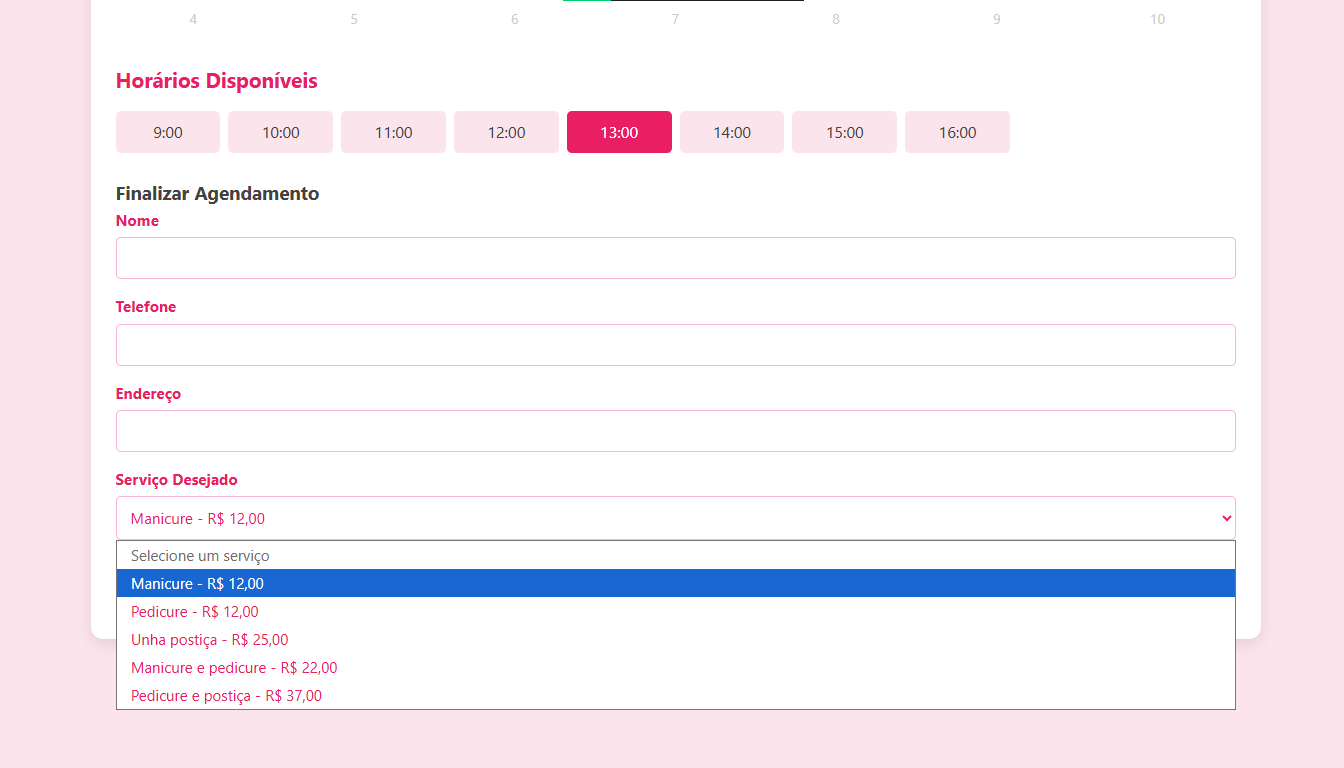Click into the Telefone text field

pos(675,345)
